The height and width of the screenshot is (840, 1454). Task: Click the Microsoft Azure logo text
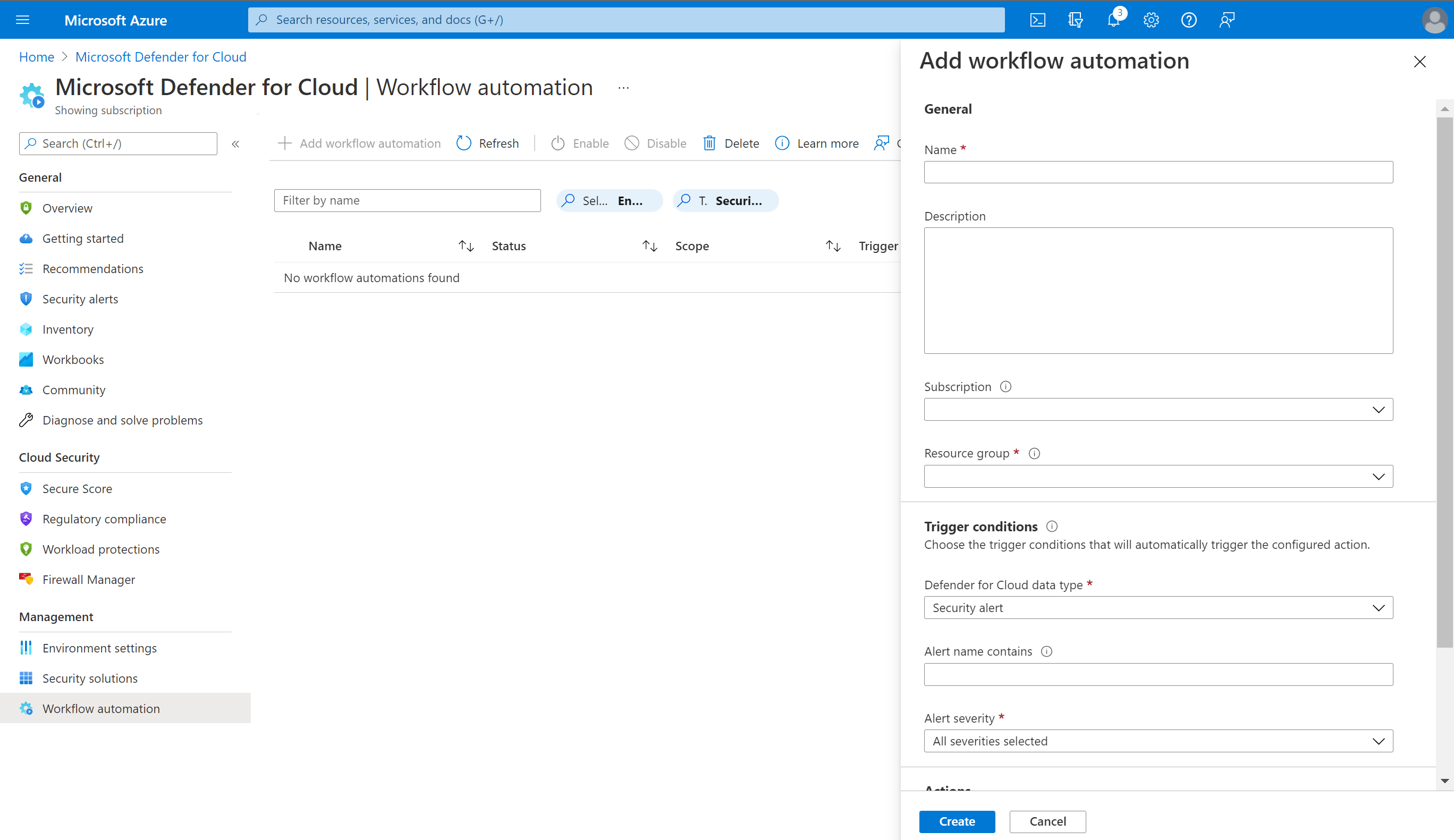click(115, 20)
